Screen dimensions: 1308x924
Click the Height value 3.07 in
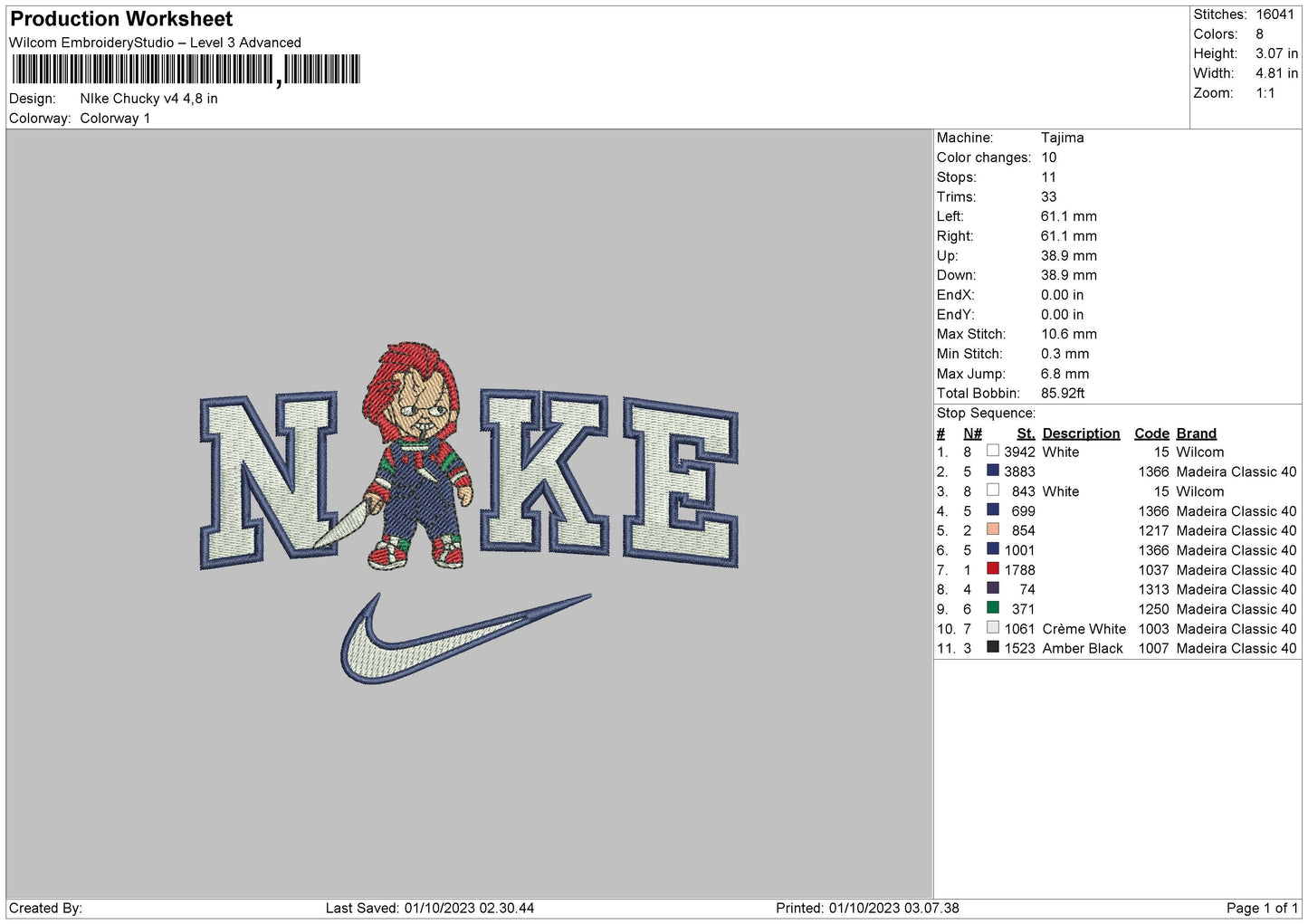coord(1276,54)
